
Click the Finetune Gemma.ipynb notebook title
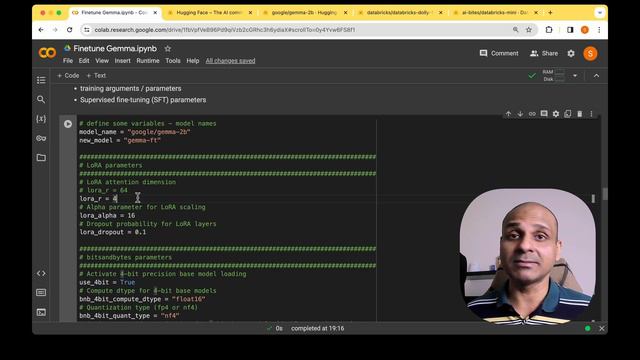click(x=115, y=49)
